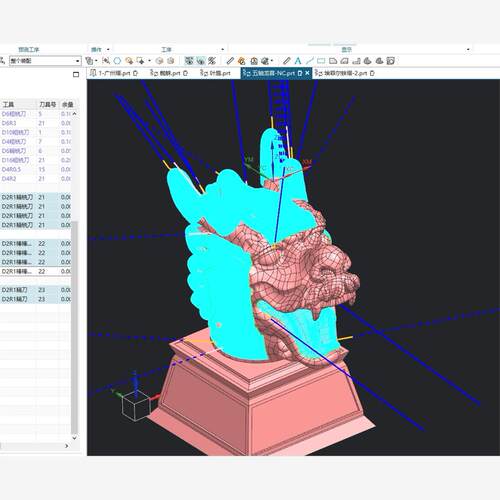Screen dimensions: 500x500
Task: Toggle the second highlighted tool-path display button
Action: [201, 61]
